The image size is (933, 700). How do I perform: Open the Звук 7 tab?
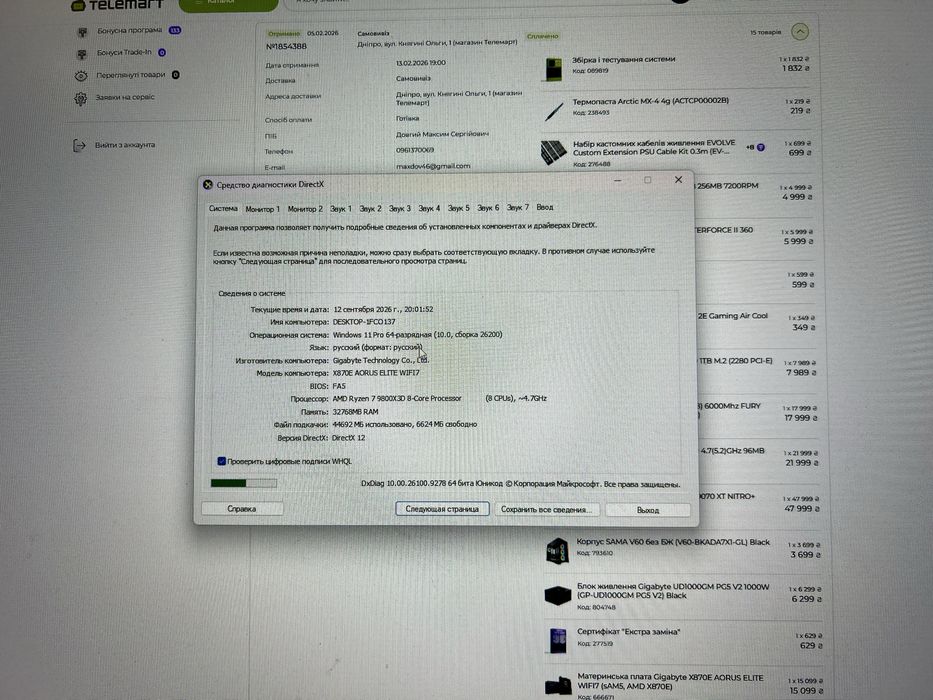click(x=518, y=208)
